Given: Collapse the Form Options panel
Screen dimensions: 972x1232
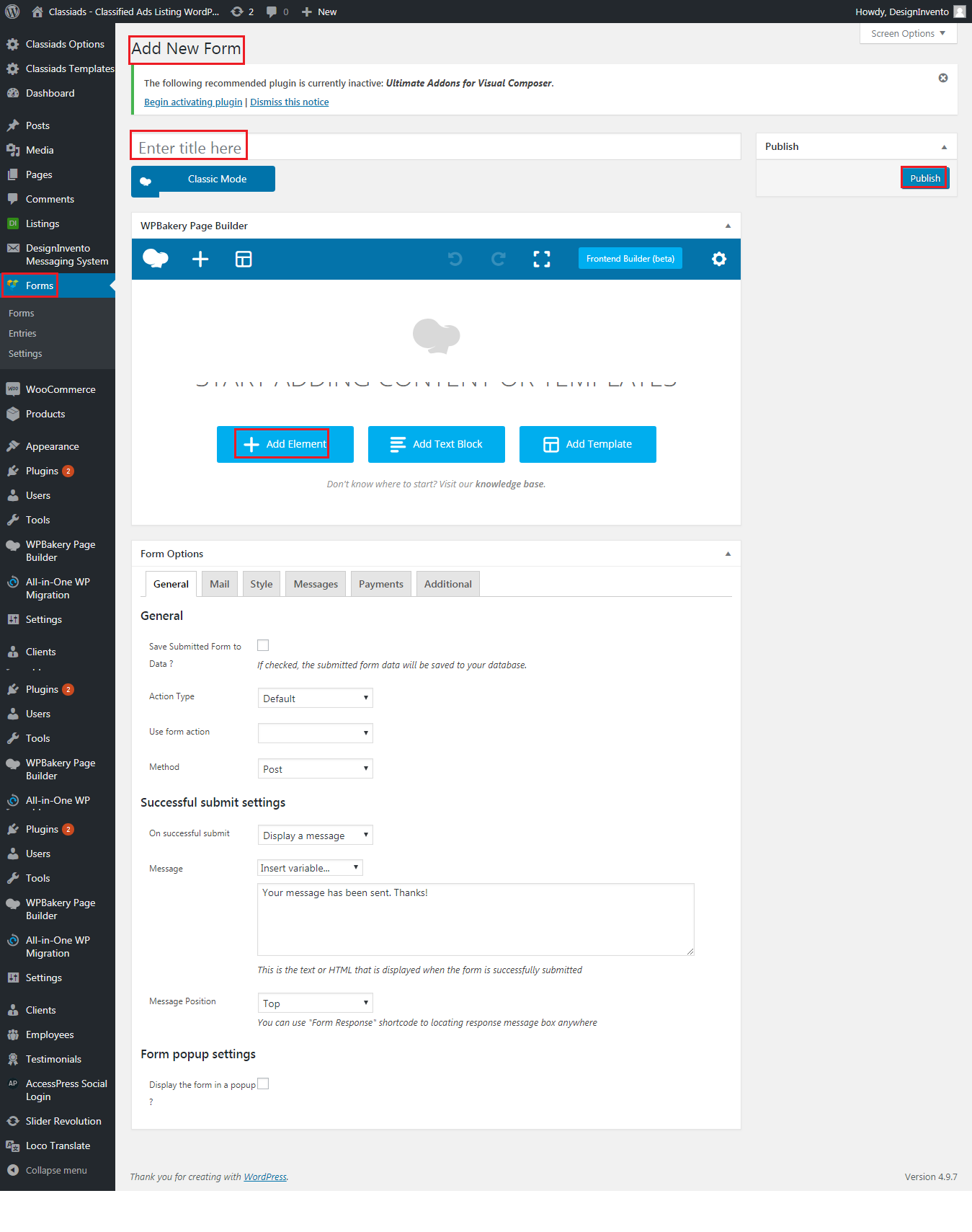Looking at the screenshot, I should (x=728, y=554).
